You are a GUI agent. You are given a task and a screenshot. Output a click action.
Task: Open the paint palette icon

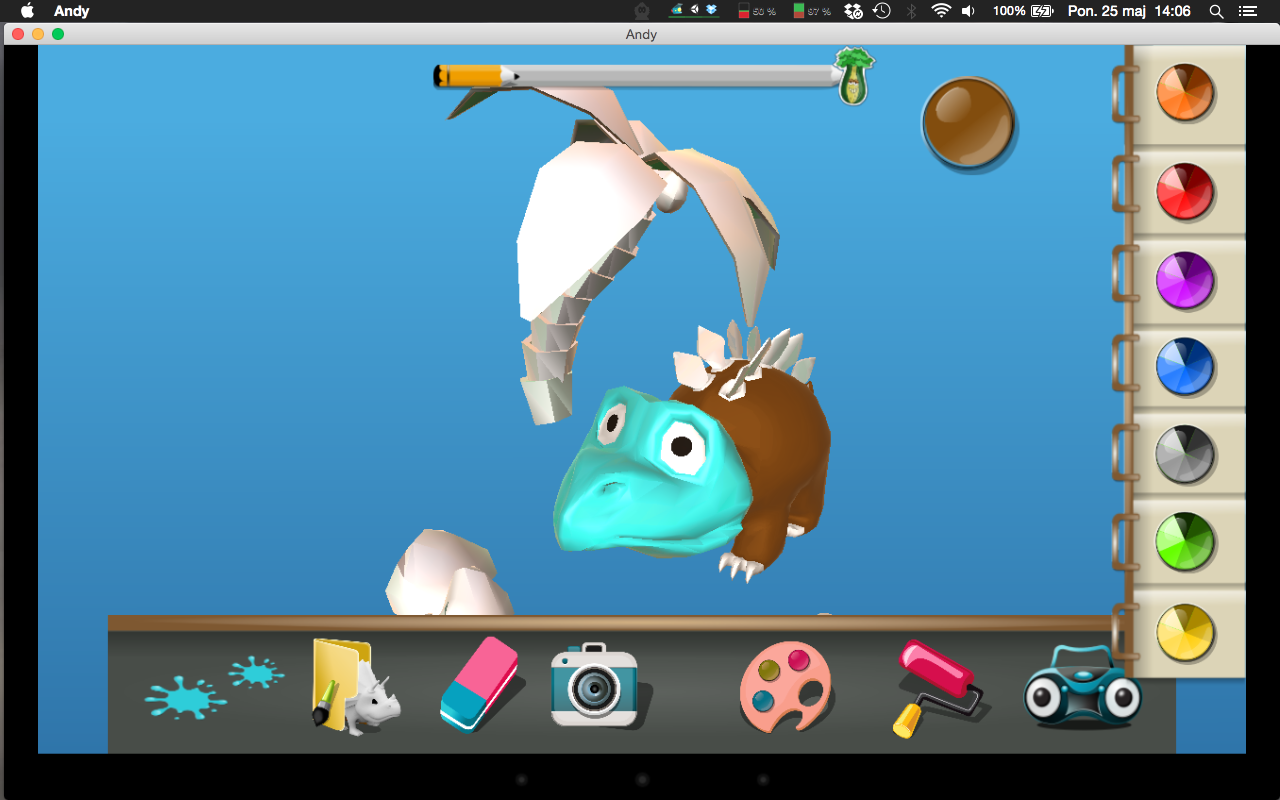785,686
